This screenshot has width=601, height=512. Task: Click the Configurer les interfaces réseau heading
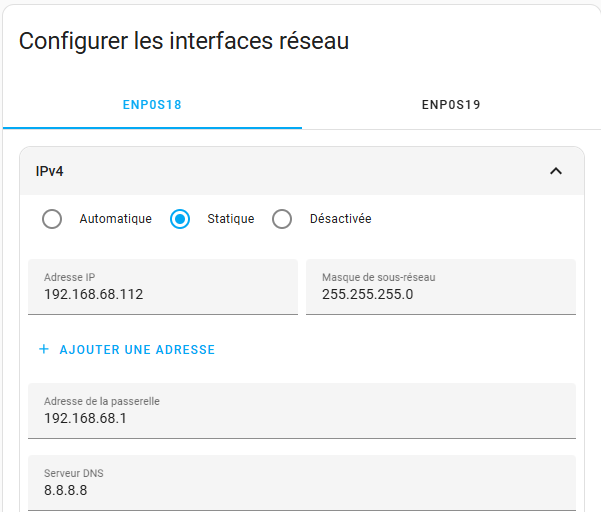(184, 41)
